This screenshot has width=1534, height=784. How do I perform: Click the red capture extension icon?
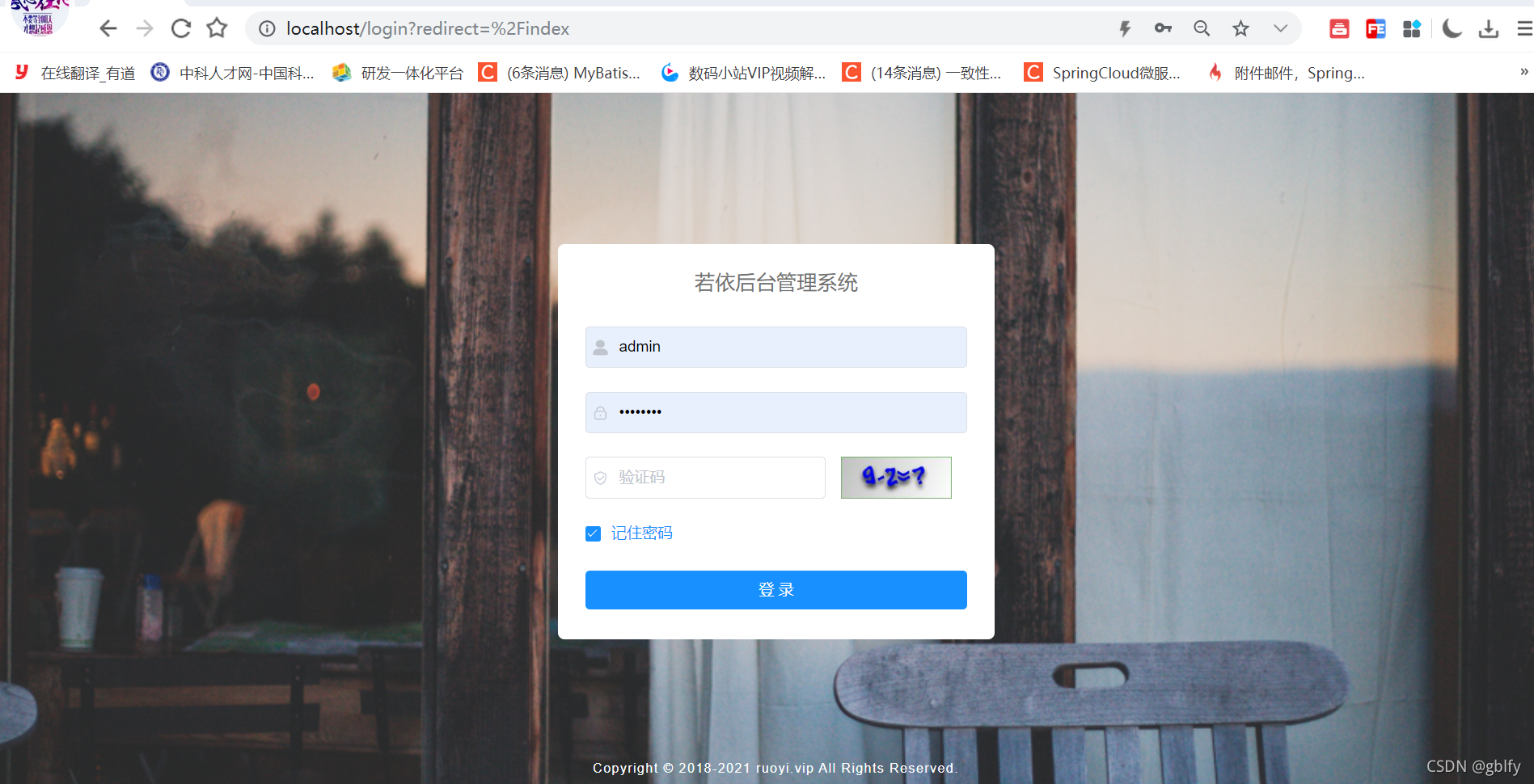pyautogui.click(x=1339, y=27)
